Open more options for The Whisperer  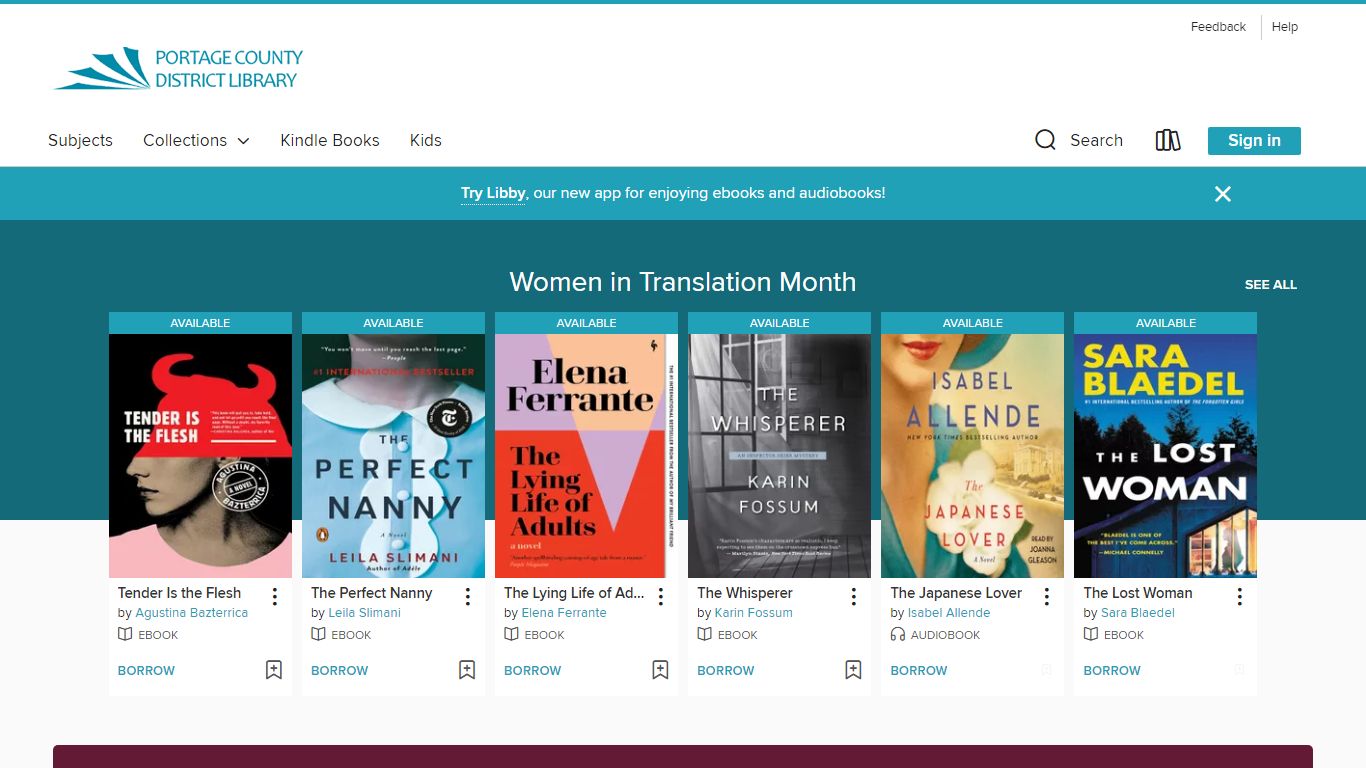coord(854,597)
